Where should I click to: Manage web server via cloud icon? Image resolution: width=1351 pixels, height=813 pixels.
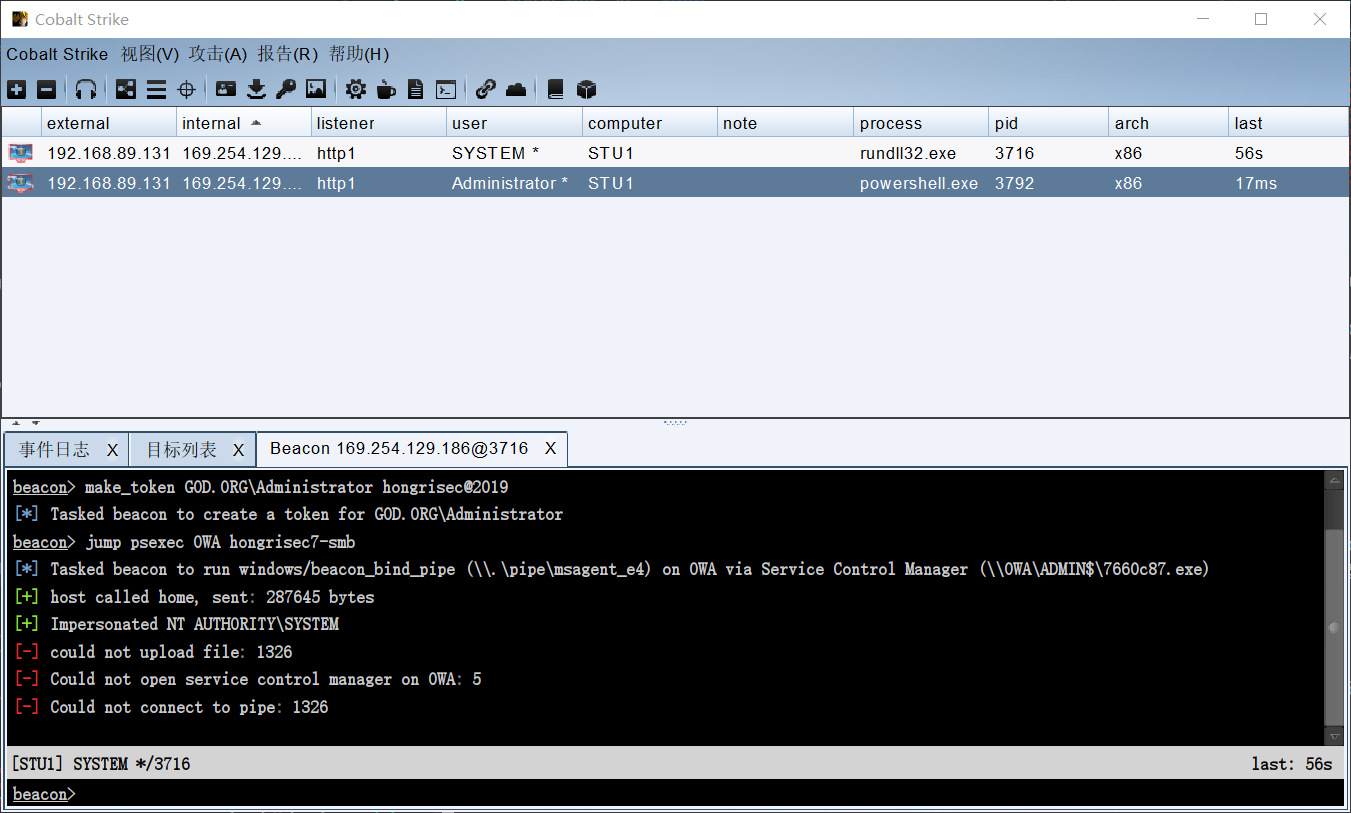516,90
